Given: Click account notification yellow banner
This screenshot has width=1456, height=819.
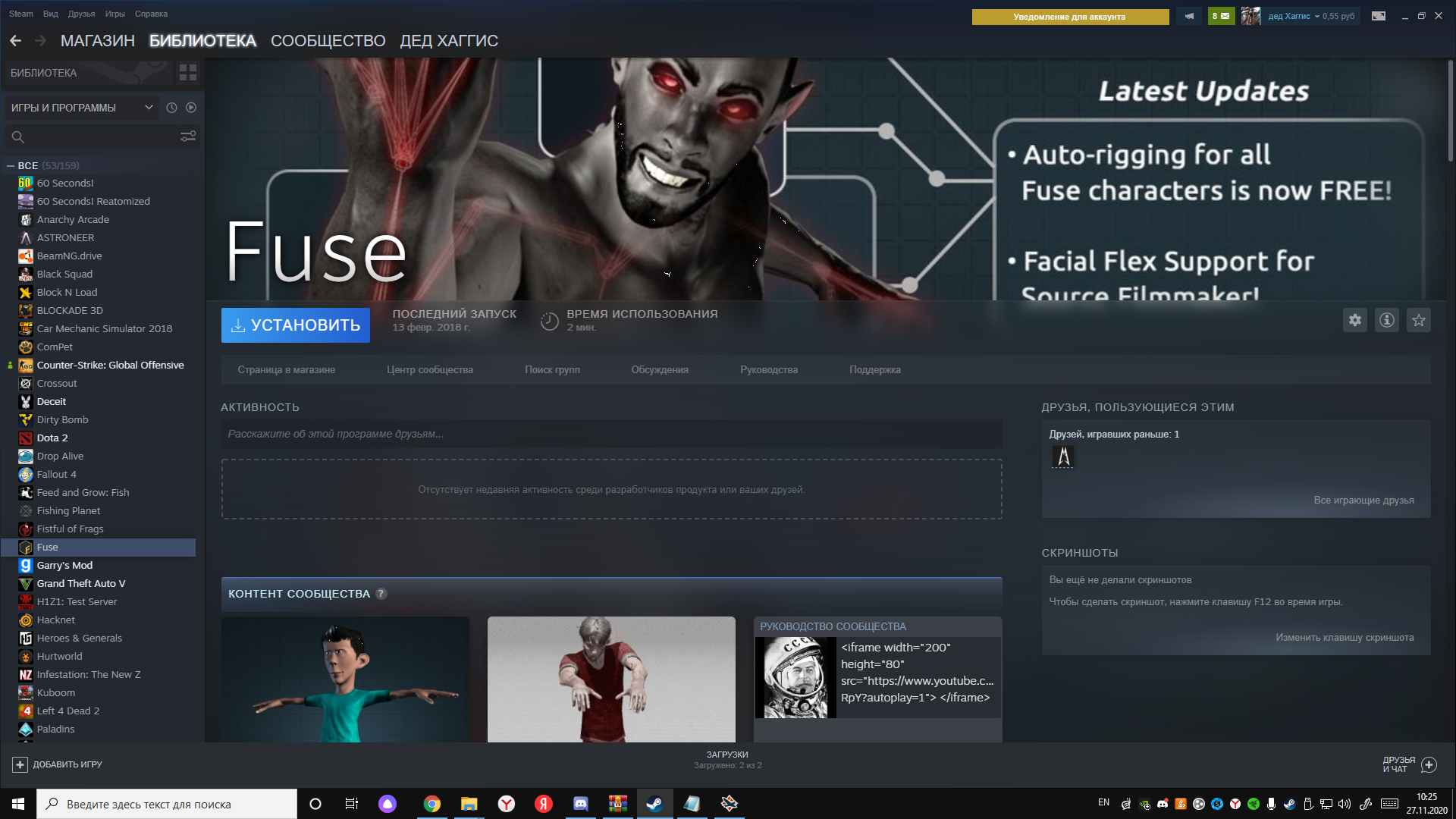Looking at the screenshot, I should (1070, 17).
